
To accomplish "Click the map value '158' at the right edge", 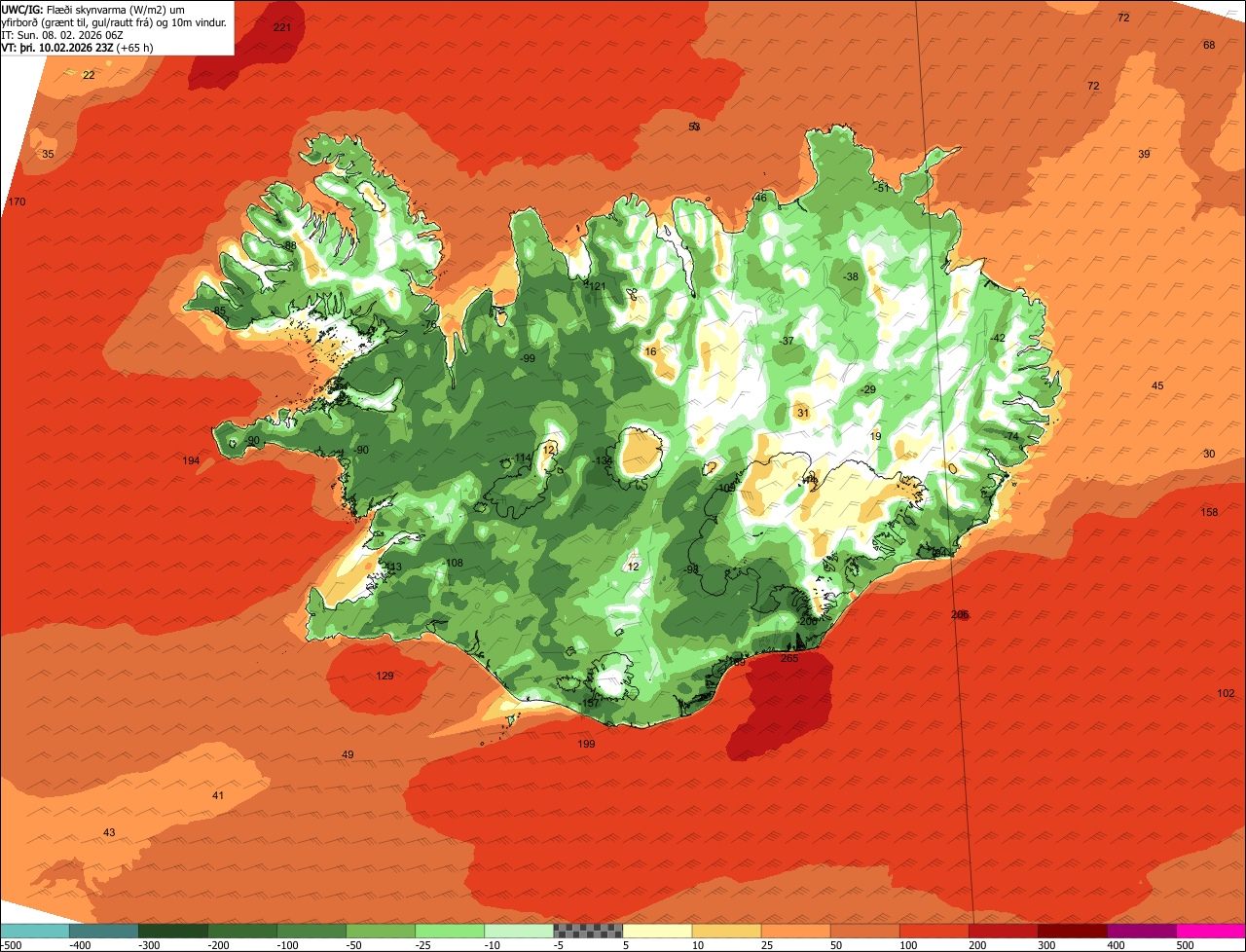I will click(1209, 513).
